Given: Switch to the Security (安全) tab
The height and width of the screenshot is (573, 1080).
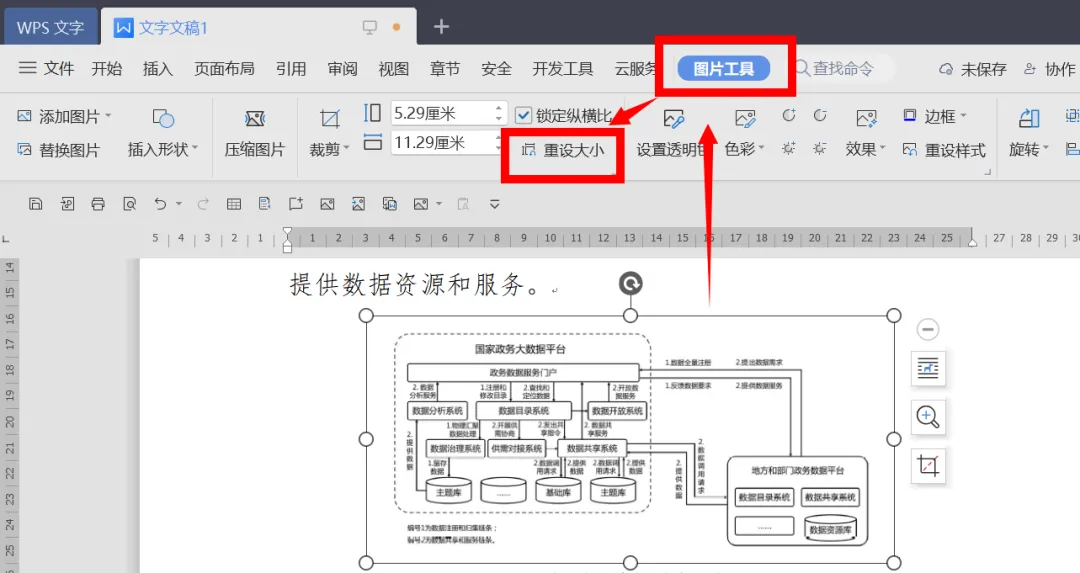Looking at the screenshot, I should click(x=496, y=68).
